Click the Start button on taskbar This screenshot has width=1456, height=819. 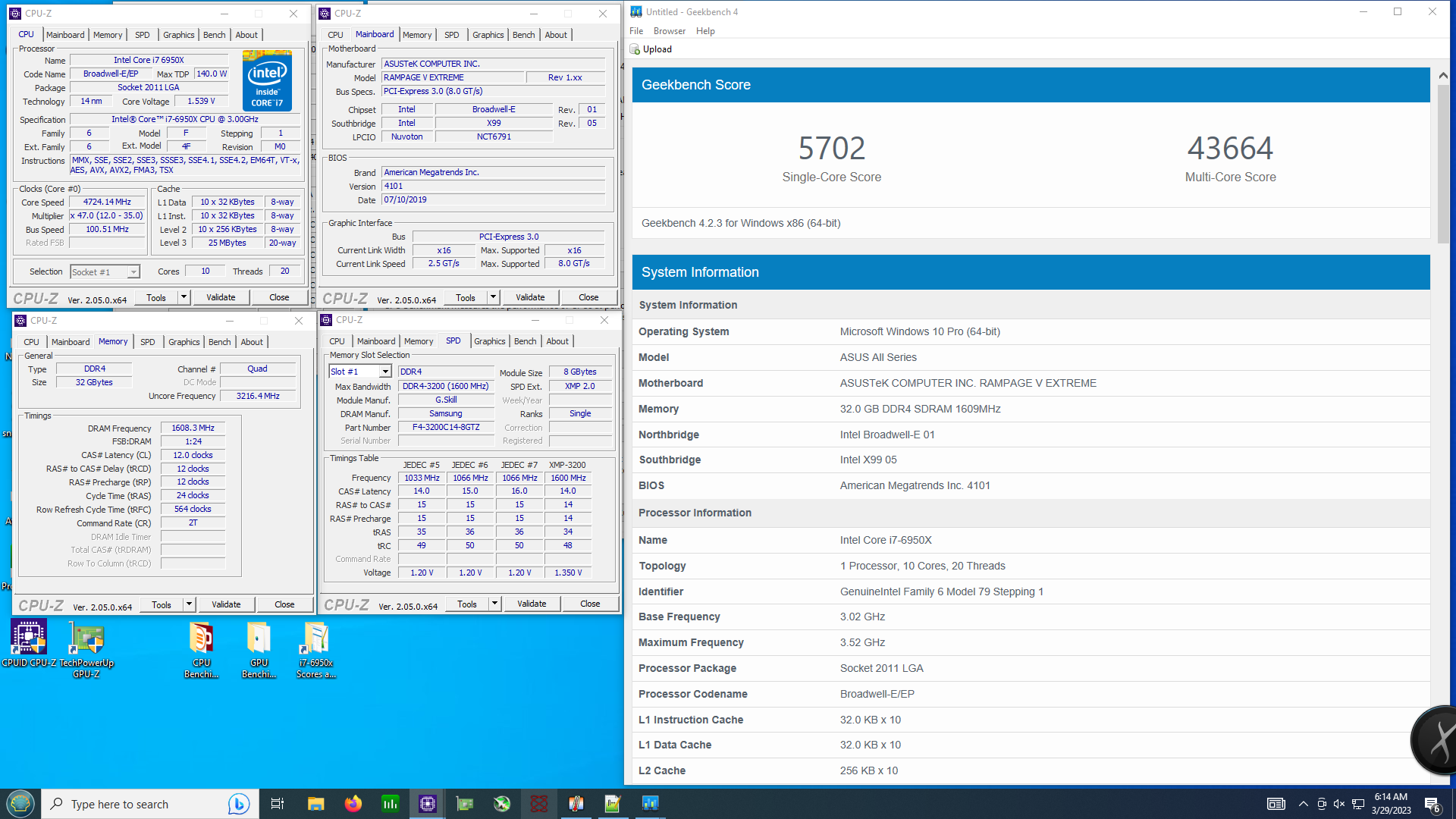point(20,804)
